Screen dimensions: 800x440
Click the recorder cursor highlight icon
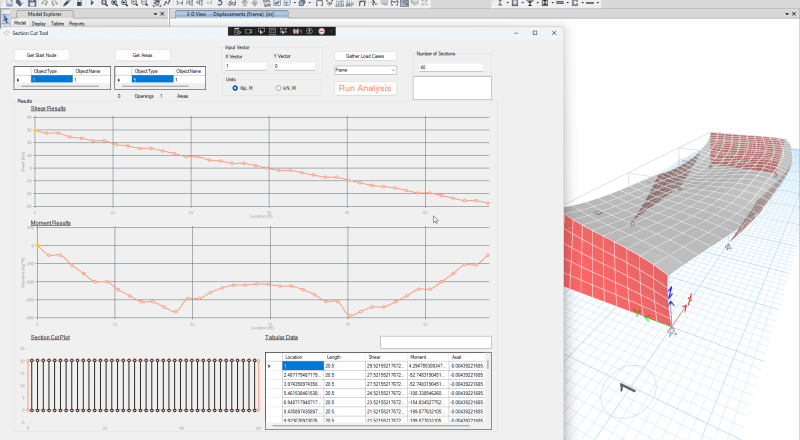pyautogui.click(x=262, y=31)
